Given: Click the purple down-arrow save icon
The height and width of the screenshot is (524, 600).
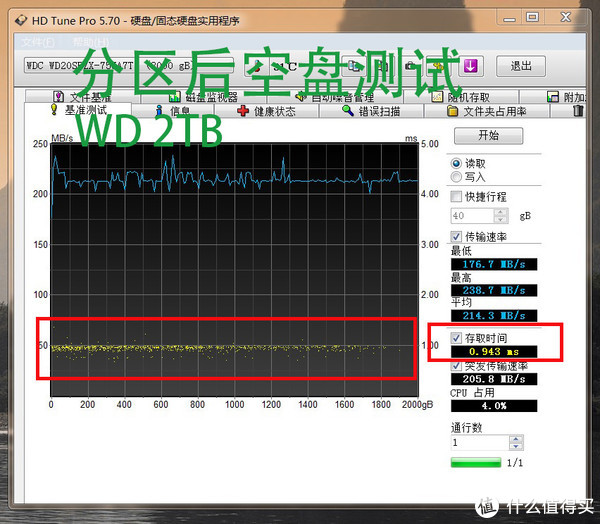Looking at the screenshot, I should [470, 66].
